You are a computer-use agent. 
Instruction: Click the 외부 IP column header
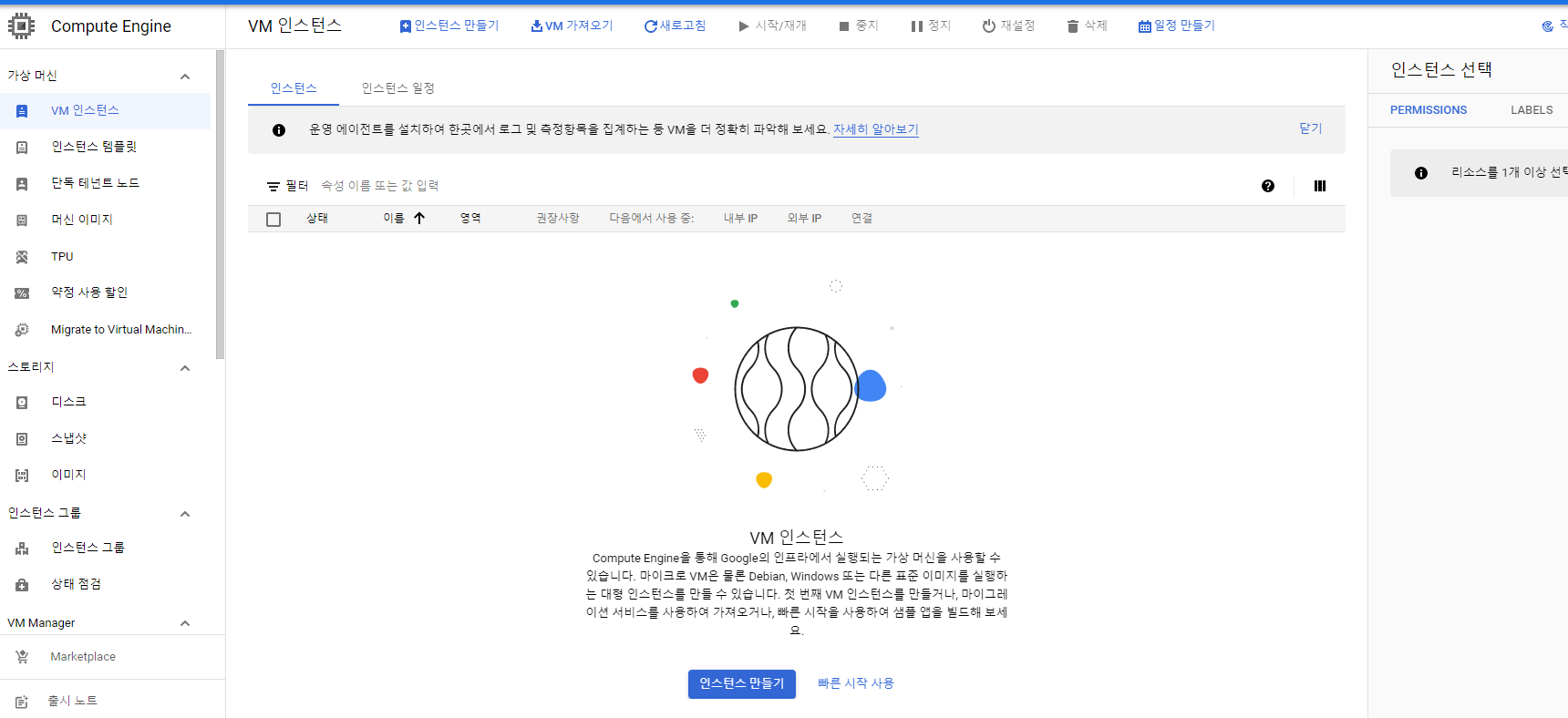click(804, 219)
